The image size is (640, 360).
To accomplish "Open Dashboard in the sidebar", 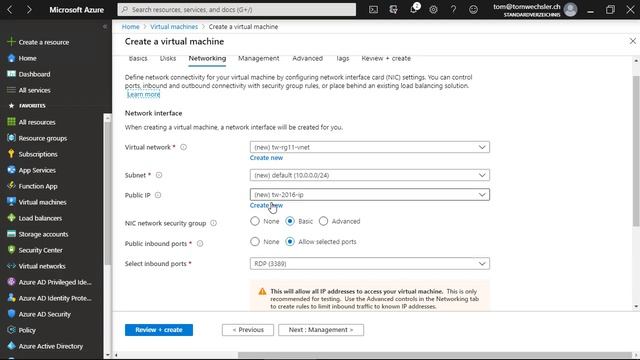I will coord(34,74).
